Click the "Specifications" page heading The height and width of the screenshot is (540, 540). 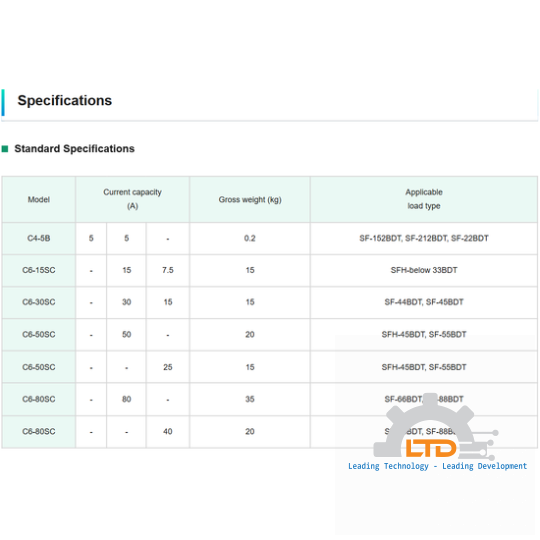click(64, 101)
